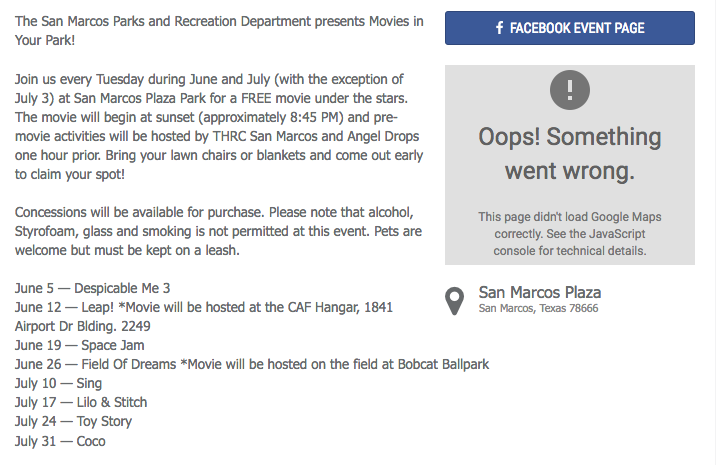Click the map location pin icon
The height and width of the screenshot is (465, 716).
click(x=454, y=301)
